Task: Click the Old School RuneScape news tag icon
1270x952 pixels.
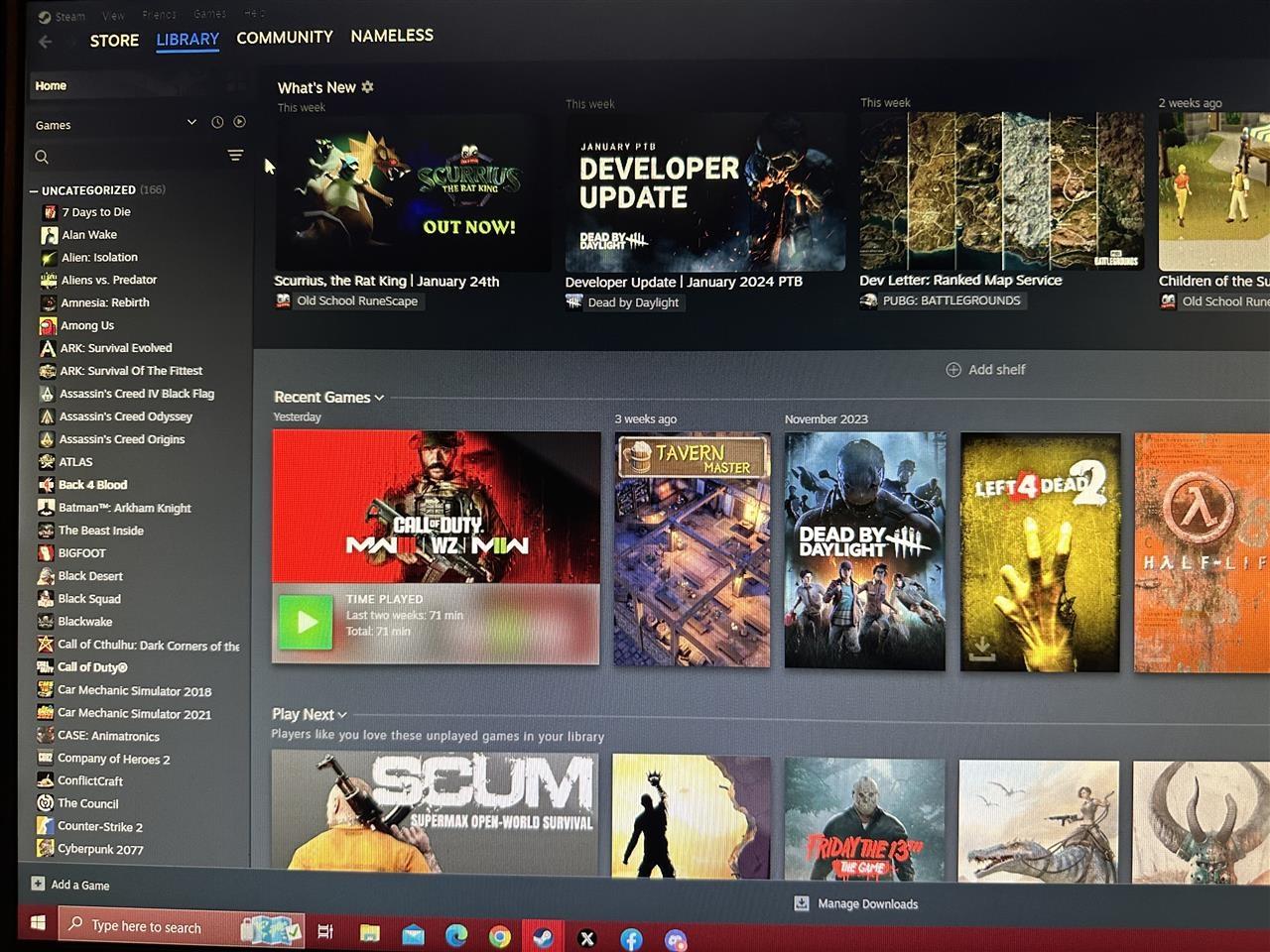Action: pos(284,300)
